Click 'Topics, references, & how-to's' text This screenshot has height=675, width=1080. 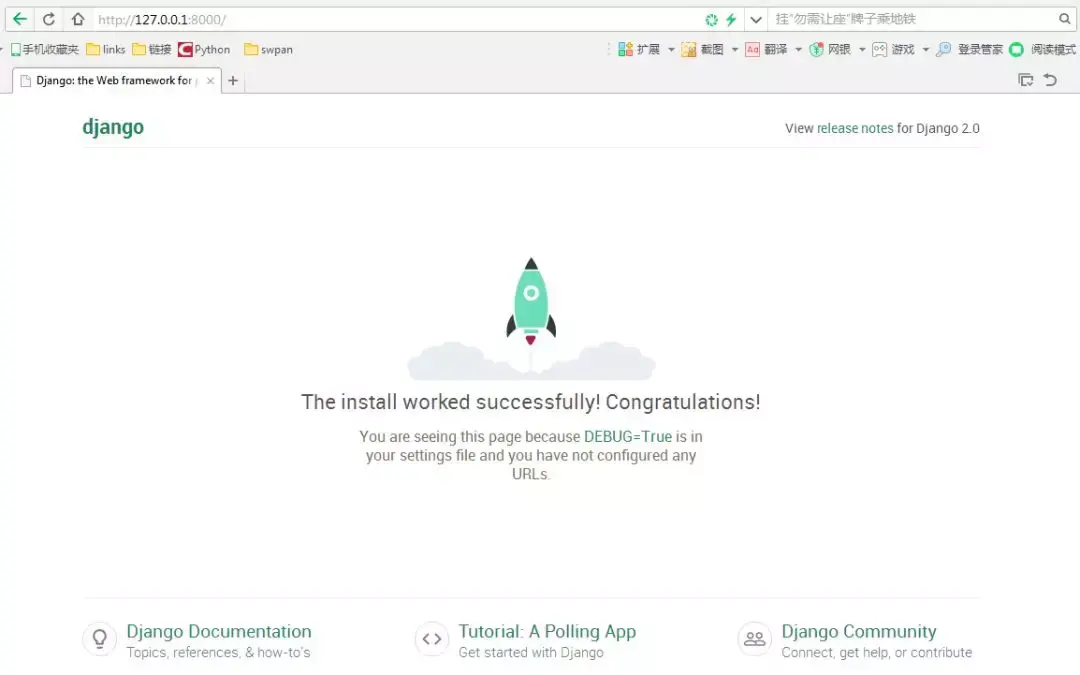(218, 652)
